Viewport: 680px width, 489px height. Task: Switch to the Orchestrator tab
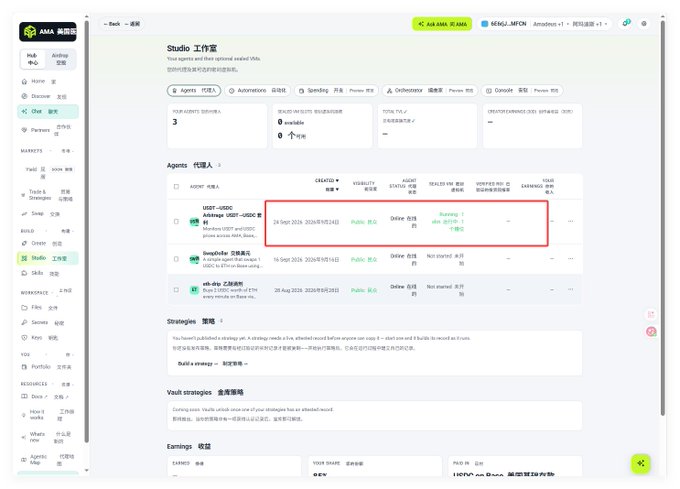pos(430,90)
